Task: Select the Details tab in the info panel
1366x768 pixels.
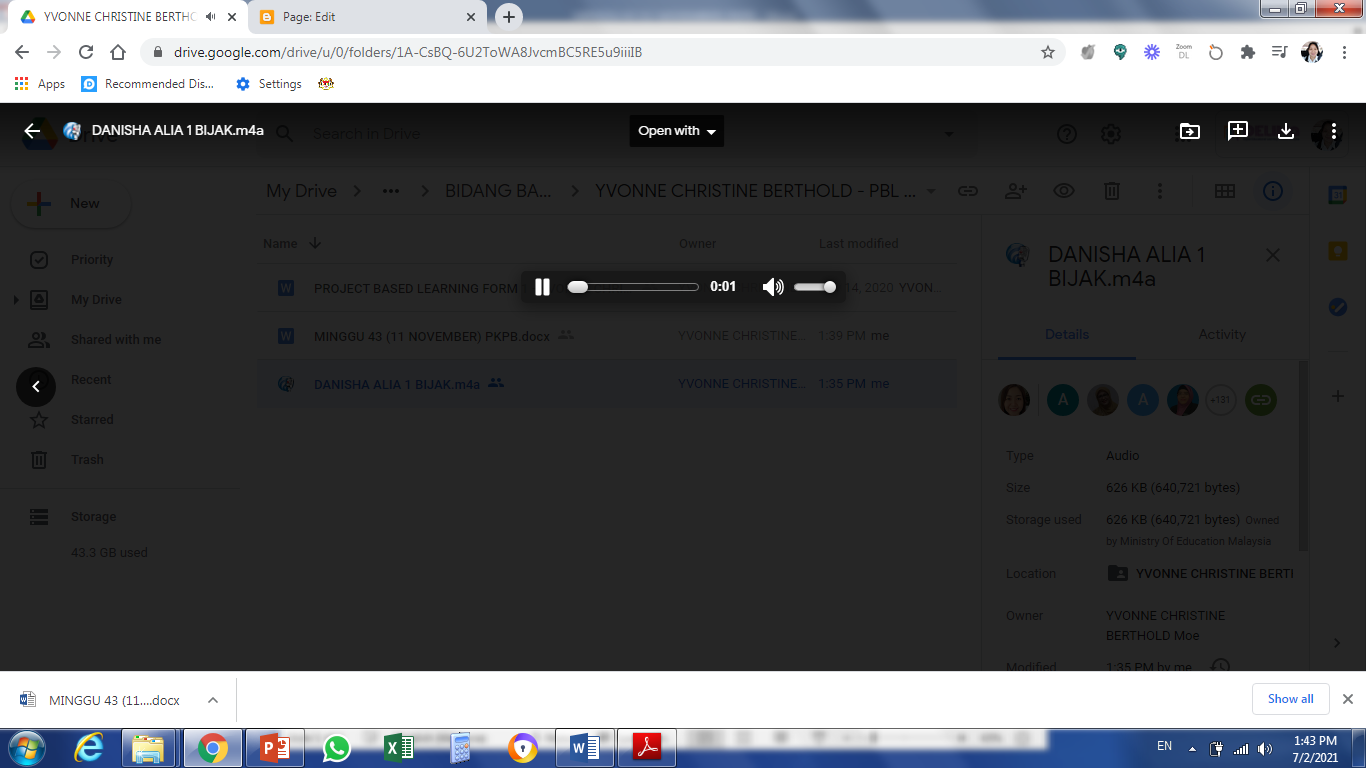Action: [1067, 335]
